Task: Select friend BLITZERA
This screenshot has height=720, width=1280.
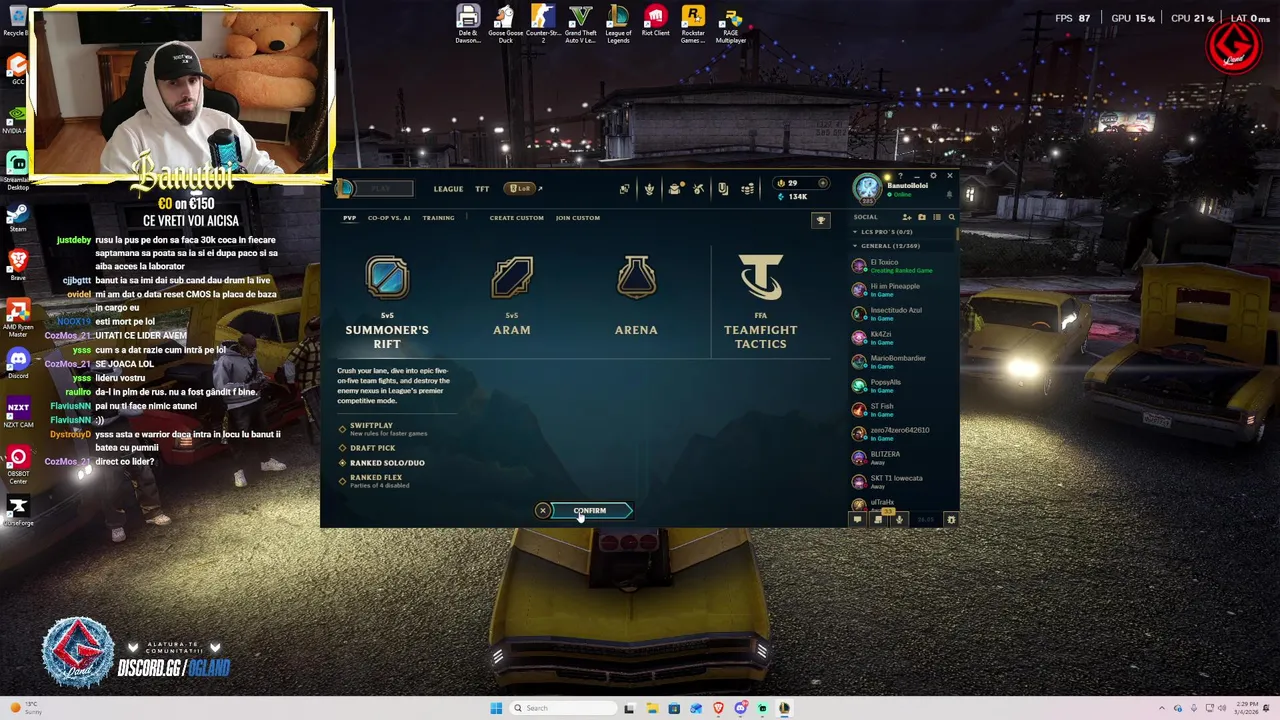Action: [902, 458]
